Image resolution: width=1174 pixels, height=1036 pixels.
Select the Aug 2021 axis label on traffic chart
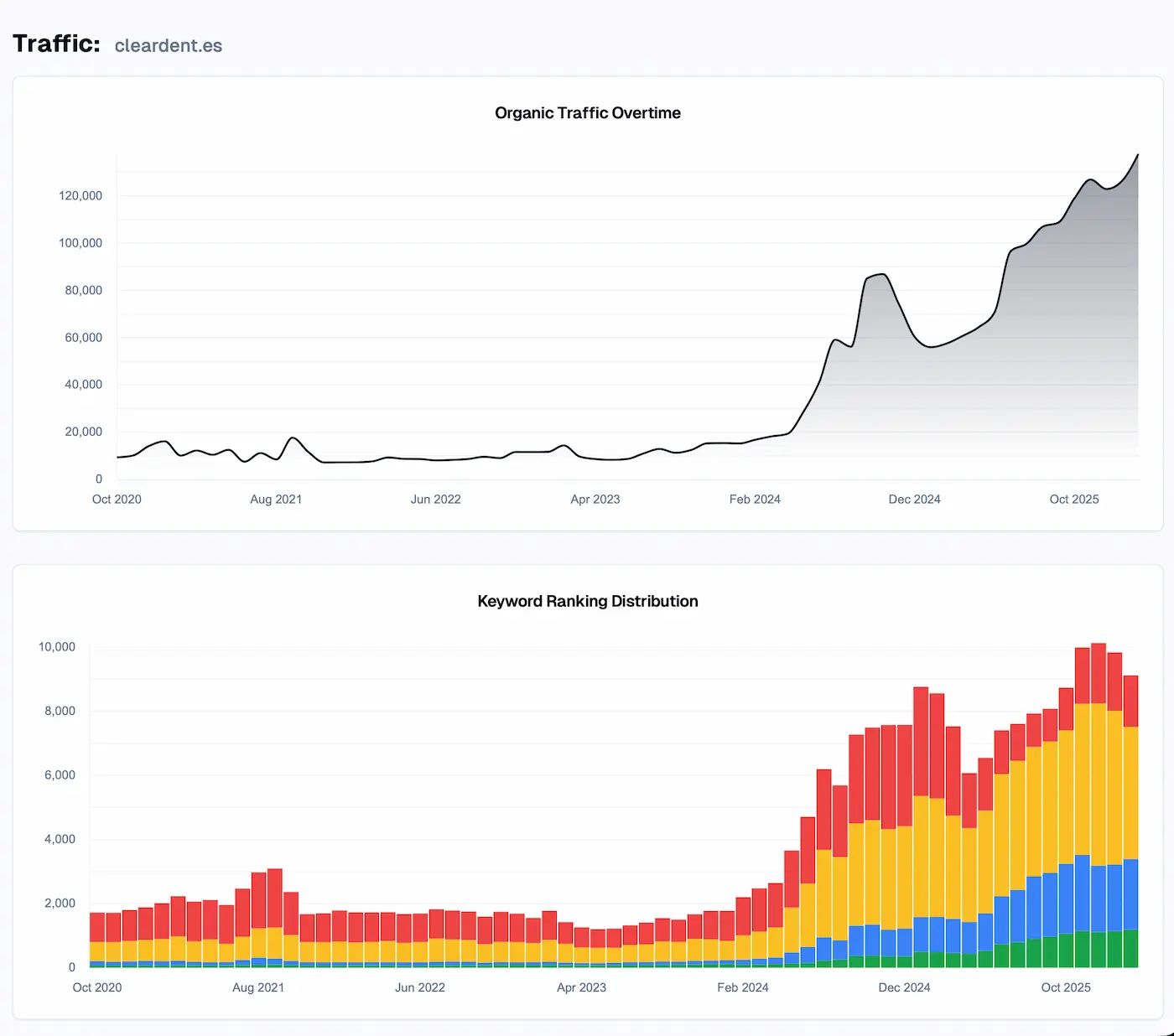click(276, 499)
